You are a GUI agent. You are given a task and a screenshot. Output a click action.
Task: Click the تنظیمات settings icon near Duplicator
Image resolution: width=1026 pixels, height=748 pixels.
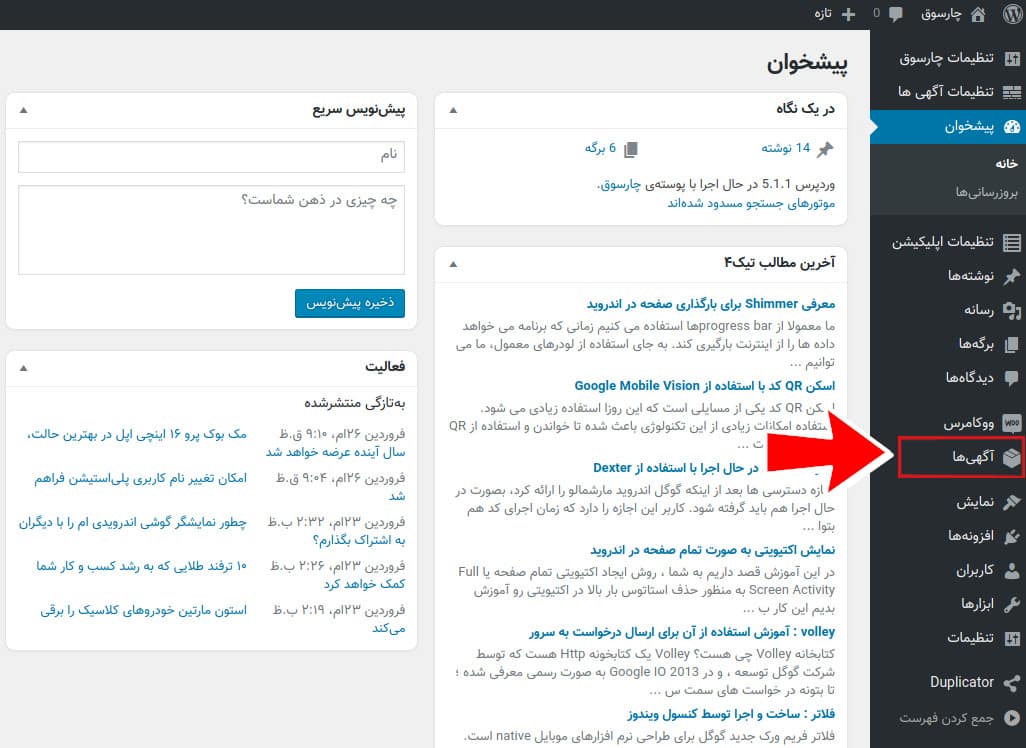click(x=1012, y=638)
